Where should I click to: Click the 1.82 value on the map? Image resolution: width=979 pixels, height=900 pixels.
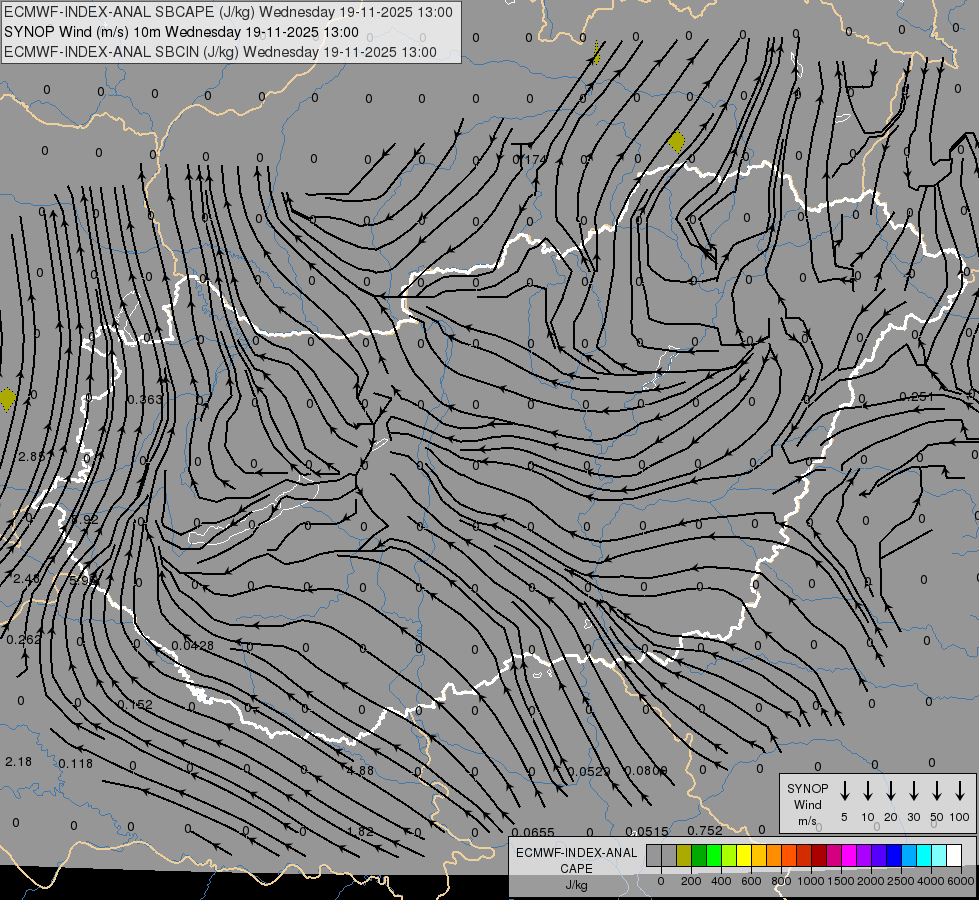[360, 831]
